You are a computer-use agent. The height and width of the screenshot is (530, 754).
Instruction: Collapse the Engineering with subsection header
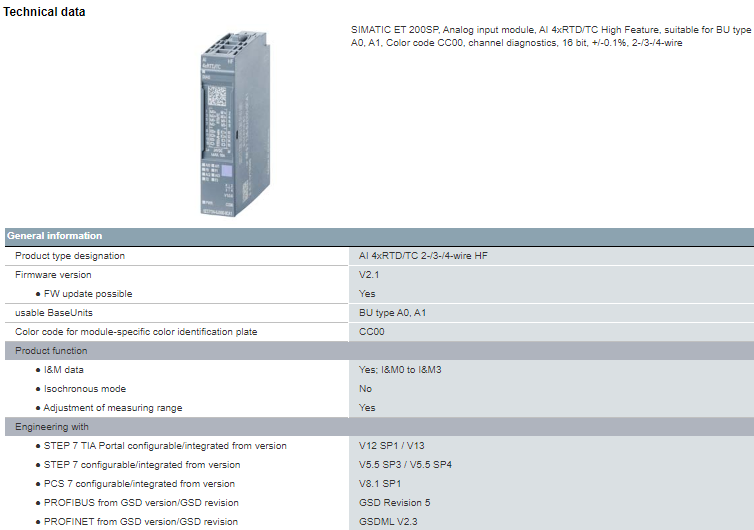click(x=51, y=427)
